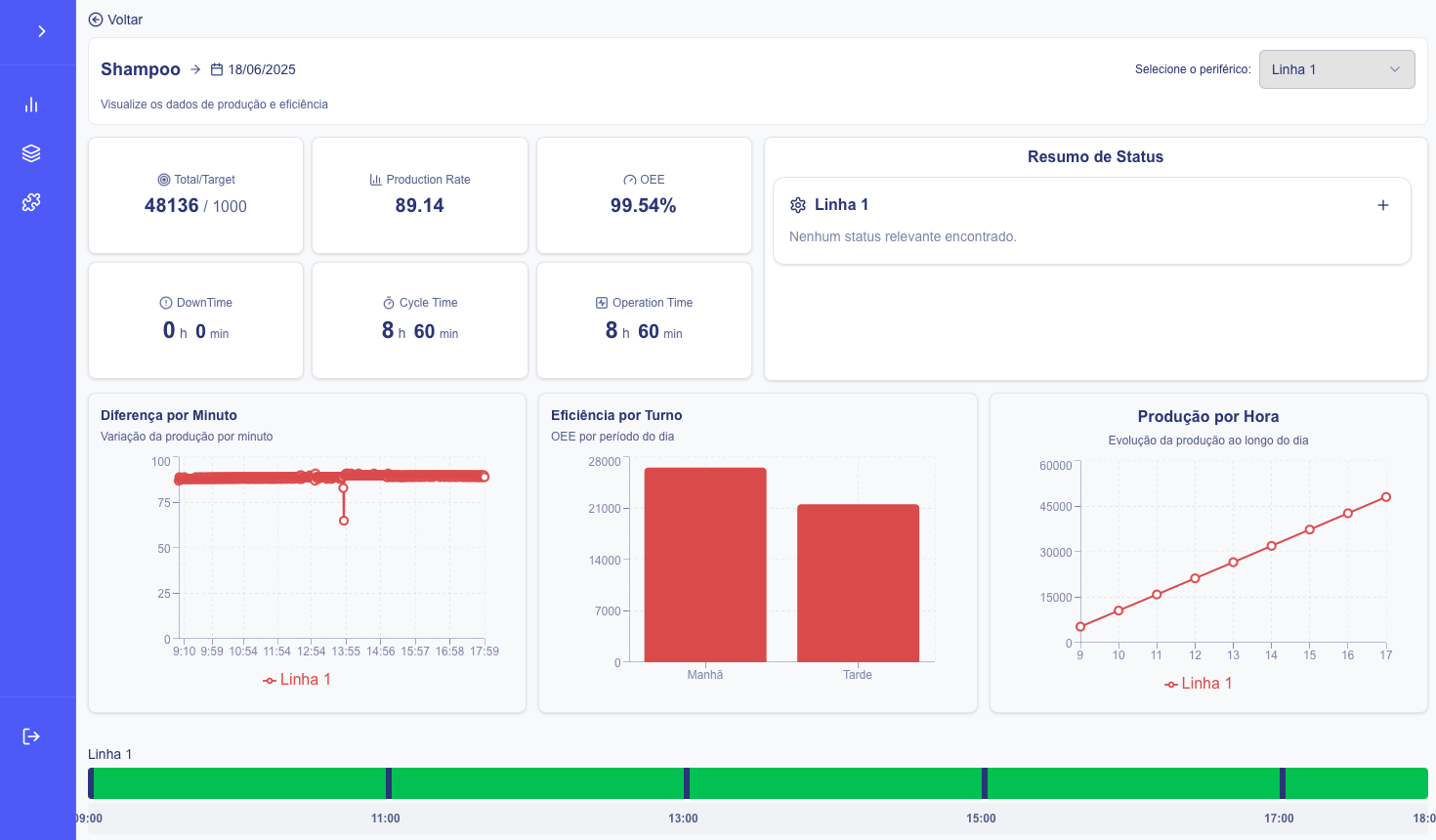The width and height of the screenshot is (1436, 840).
Task: Open the stacked layers sidebar icon
Action: pyautogui.click(x=31, y=153)
